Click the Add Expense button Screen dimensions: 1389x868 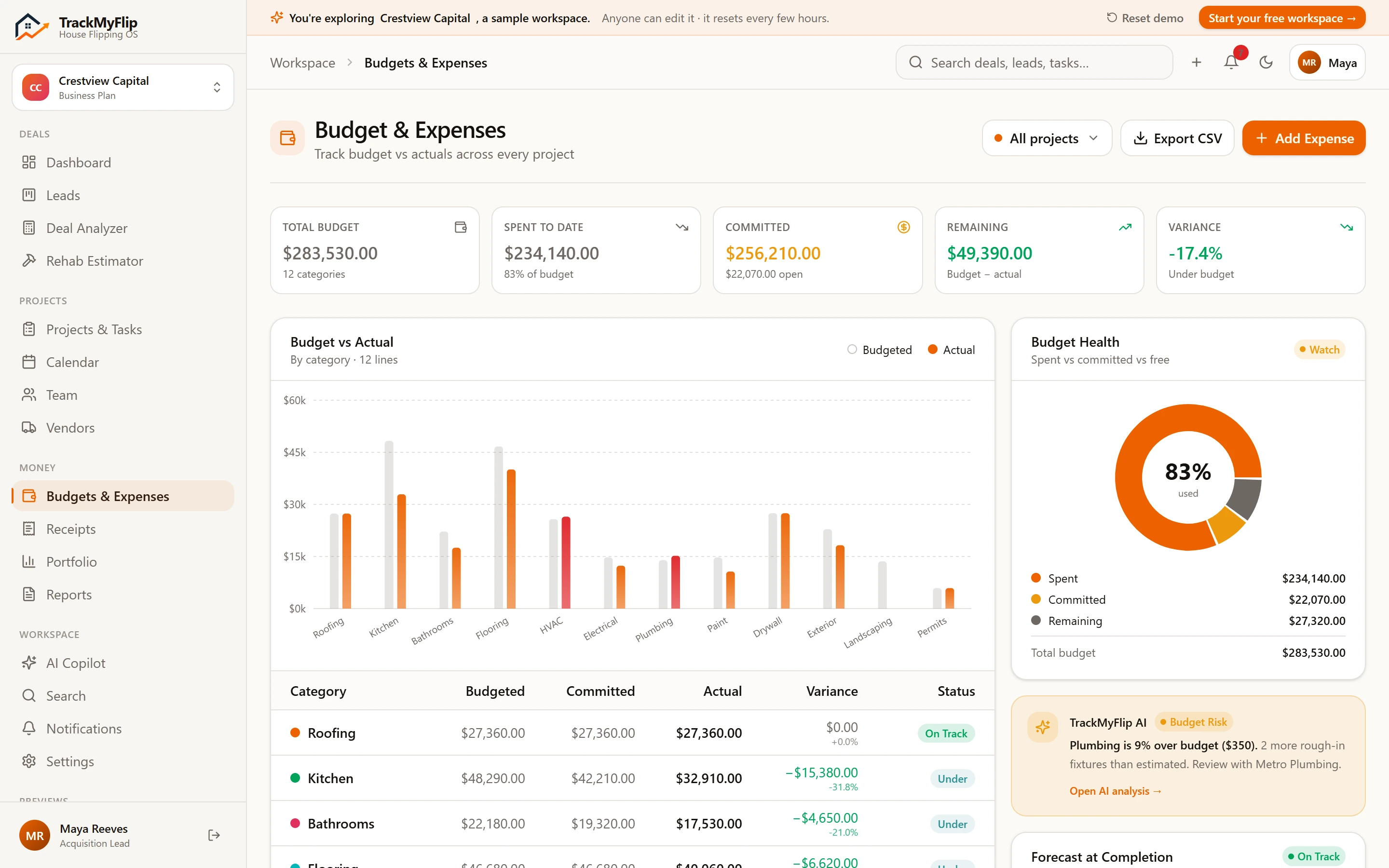[1304, 138]
